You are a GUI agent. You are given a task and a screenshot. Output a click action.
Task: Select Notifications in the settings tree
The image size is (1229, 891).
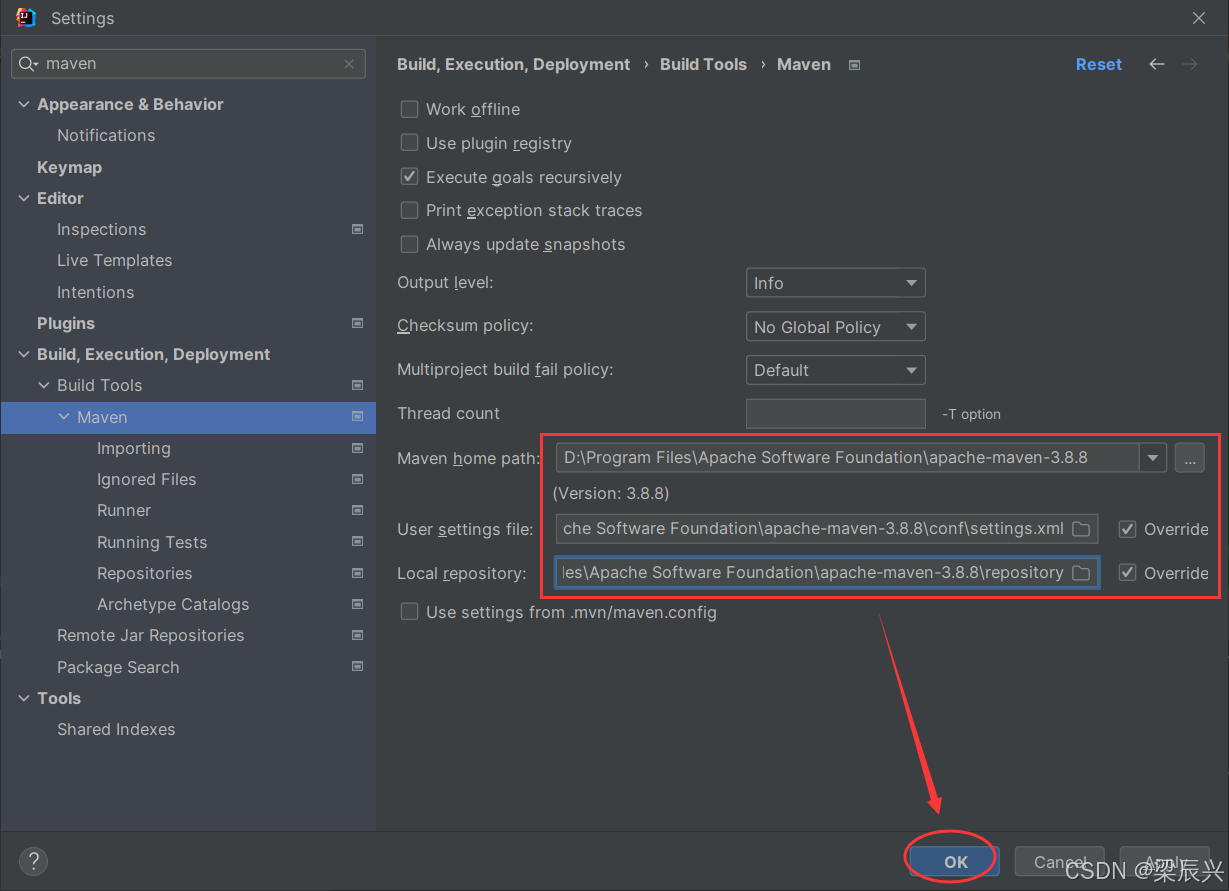coord(106,135)
